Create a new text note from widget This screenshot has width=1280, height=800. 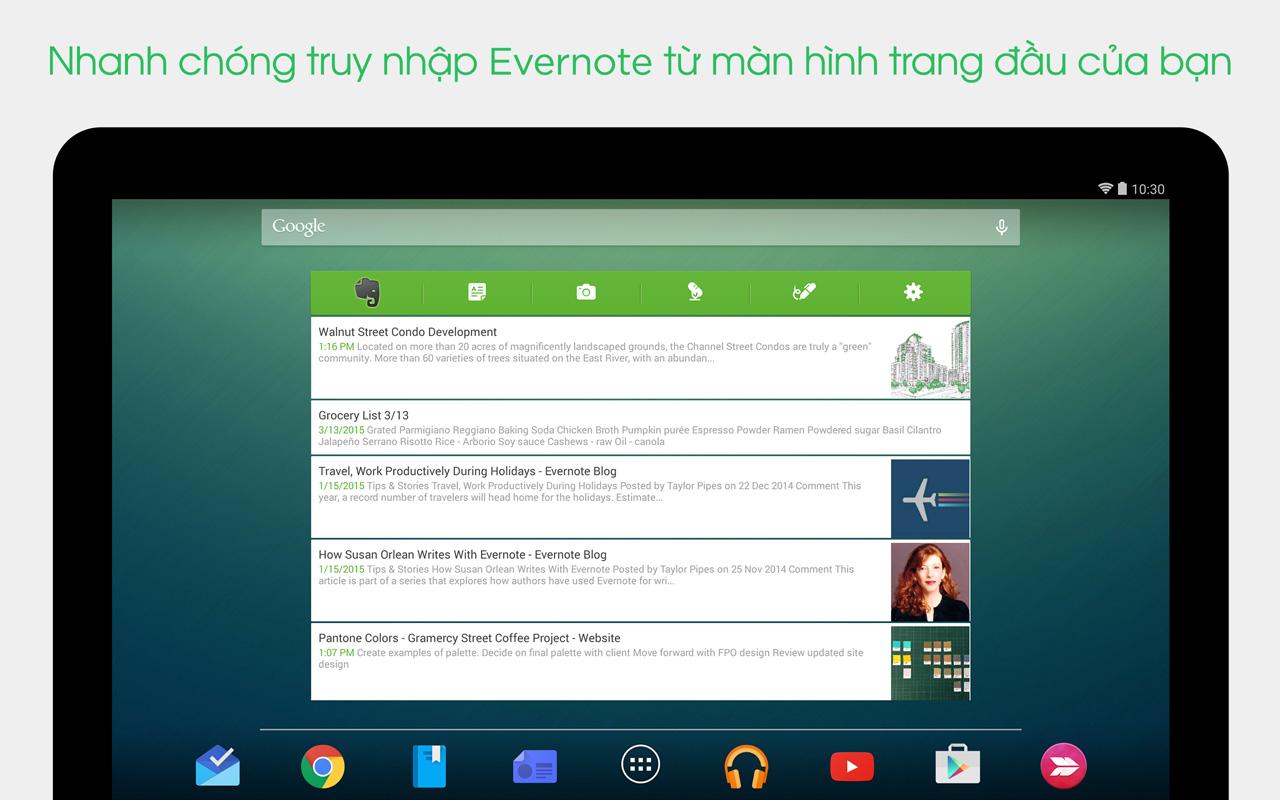click(477, 292)
